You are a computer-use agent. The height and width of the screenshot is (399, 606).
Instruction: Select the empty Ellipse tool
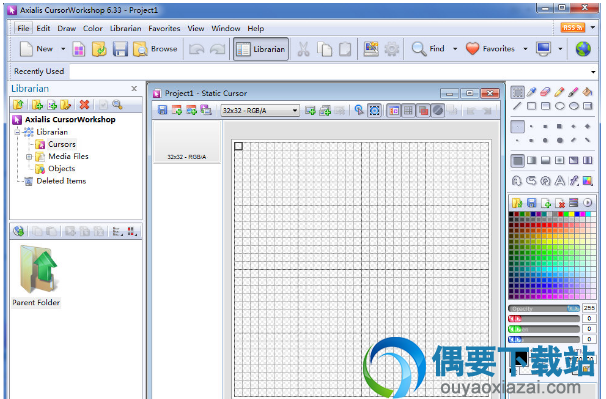[x=559, y=106]
